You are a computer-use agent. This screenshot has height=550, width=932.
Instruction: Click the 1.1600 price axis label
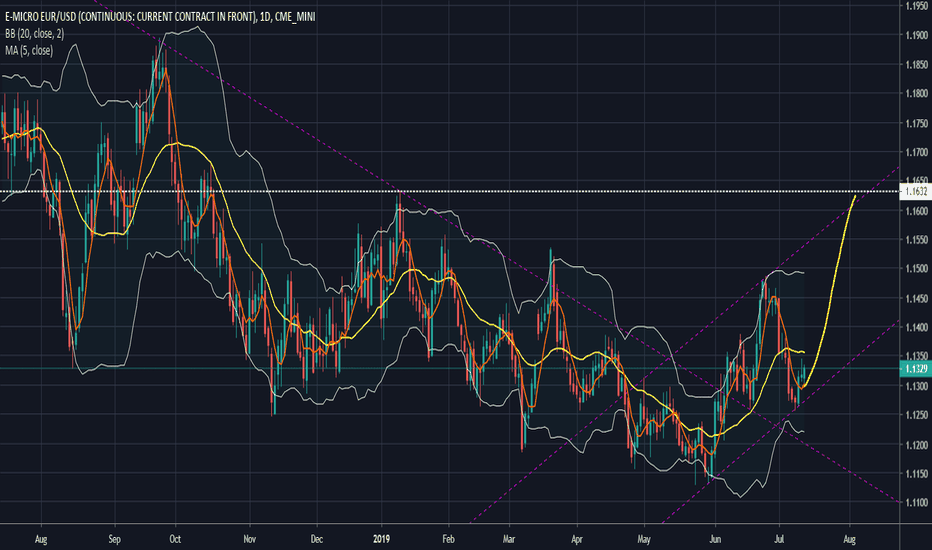(917, 210)
